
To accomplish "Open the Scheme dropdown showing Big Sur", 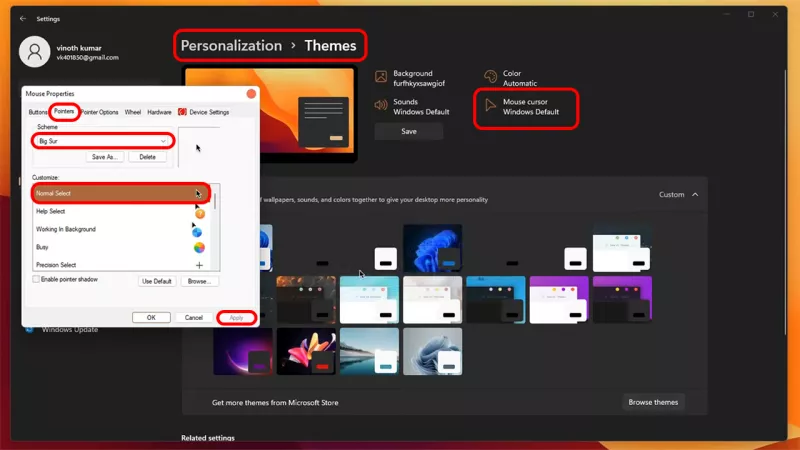I will point(103,141).
